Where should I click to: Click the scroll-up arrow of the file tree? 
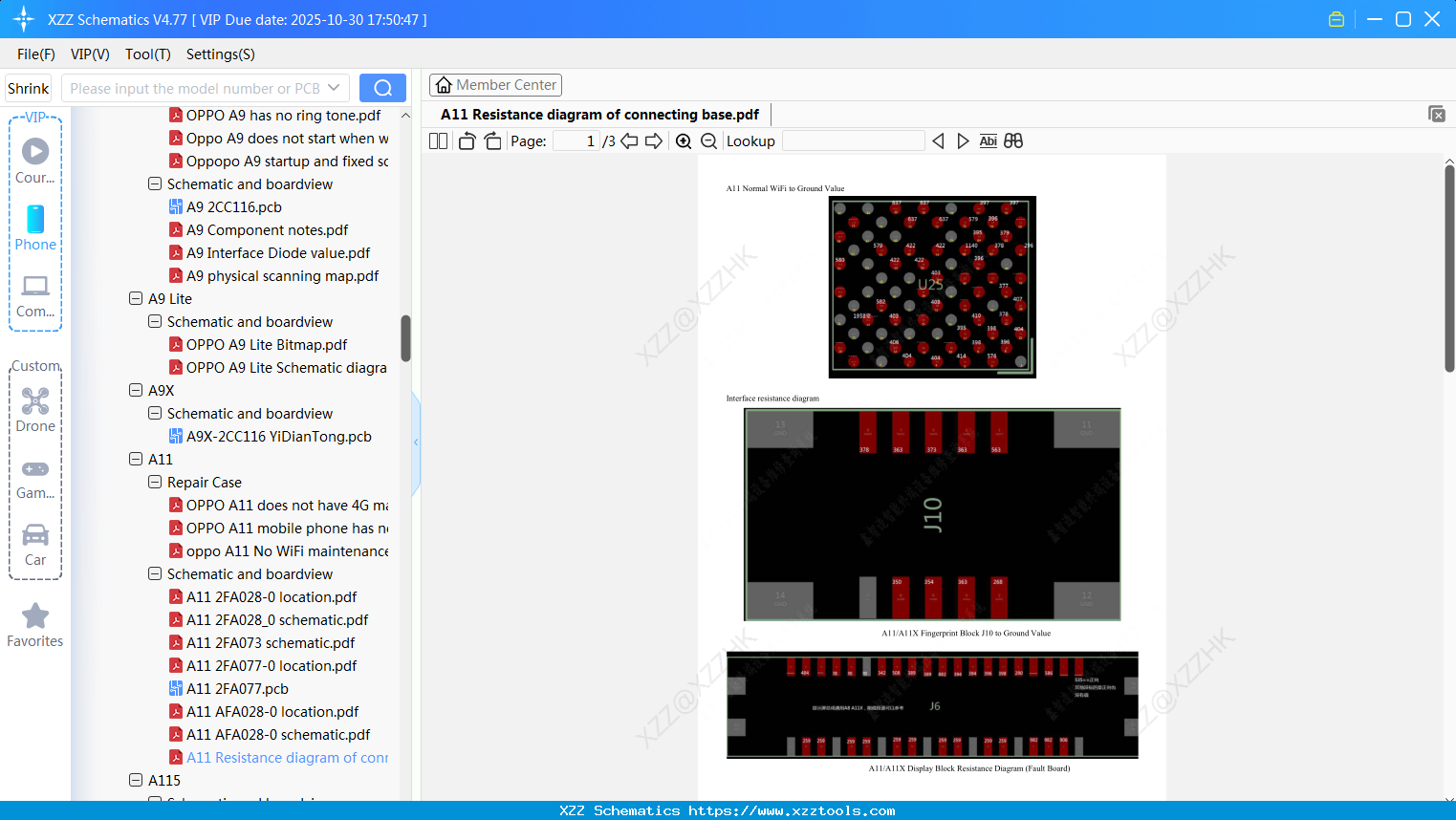point(405,115)
